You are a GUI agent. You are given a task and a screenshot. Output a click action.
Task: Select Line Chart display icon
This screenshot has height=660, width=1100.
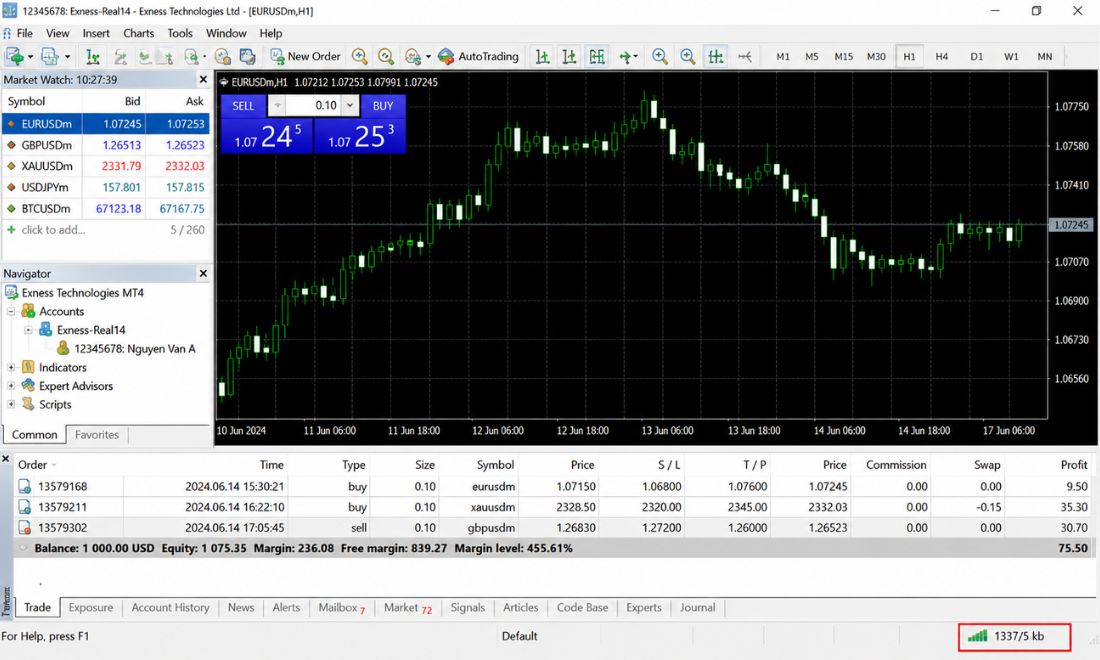point(597,56)
